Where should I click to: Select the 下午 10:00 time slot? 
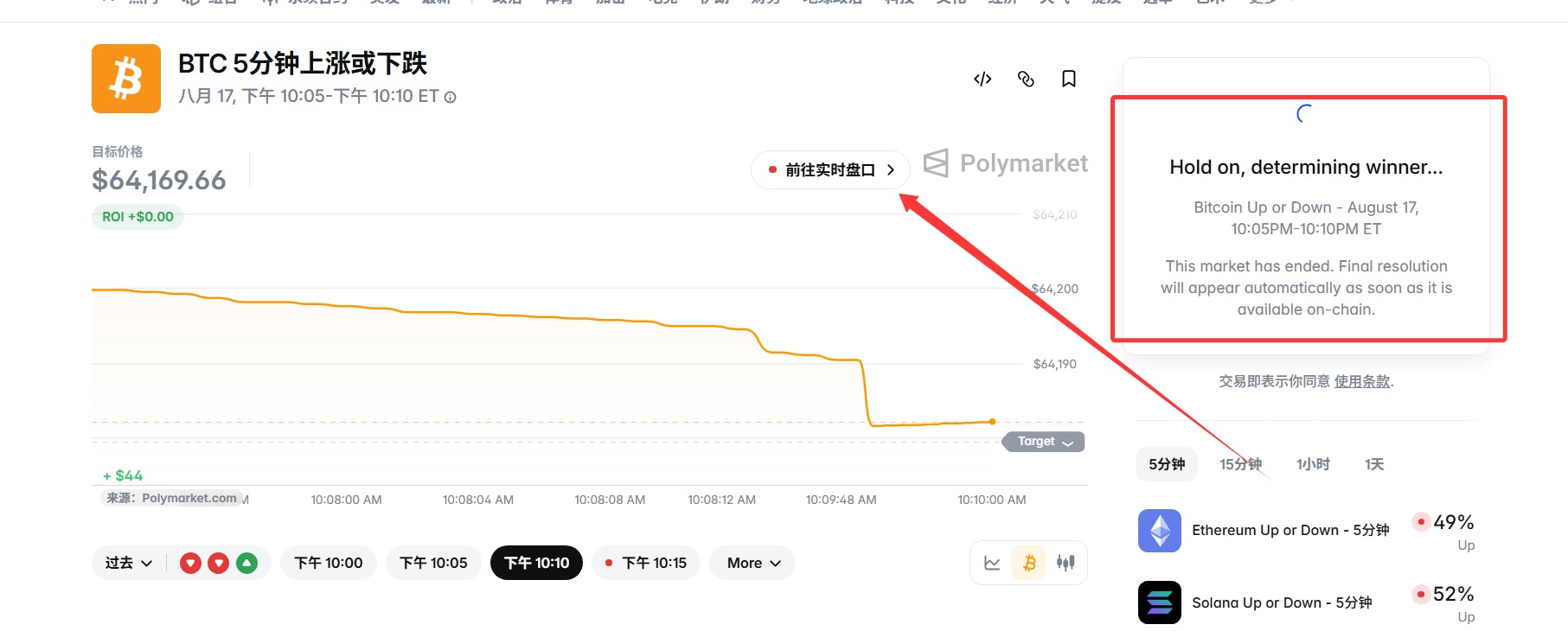329,563
